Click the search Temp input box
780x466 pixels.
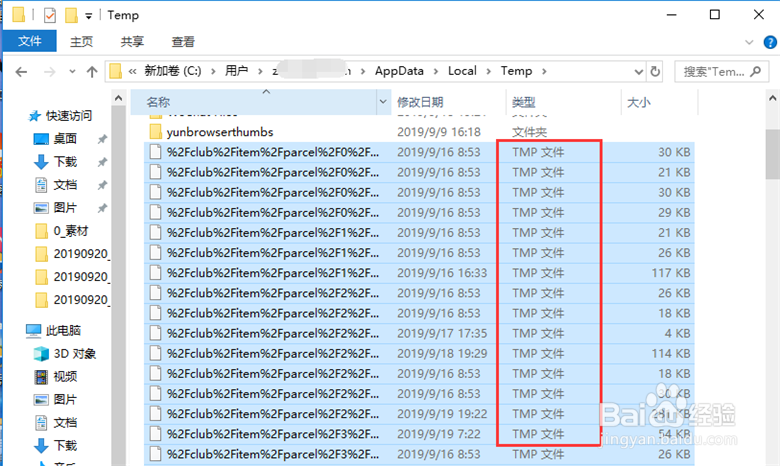click(721, 72)
